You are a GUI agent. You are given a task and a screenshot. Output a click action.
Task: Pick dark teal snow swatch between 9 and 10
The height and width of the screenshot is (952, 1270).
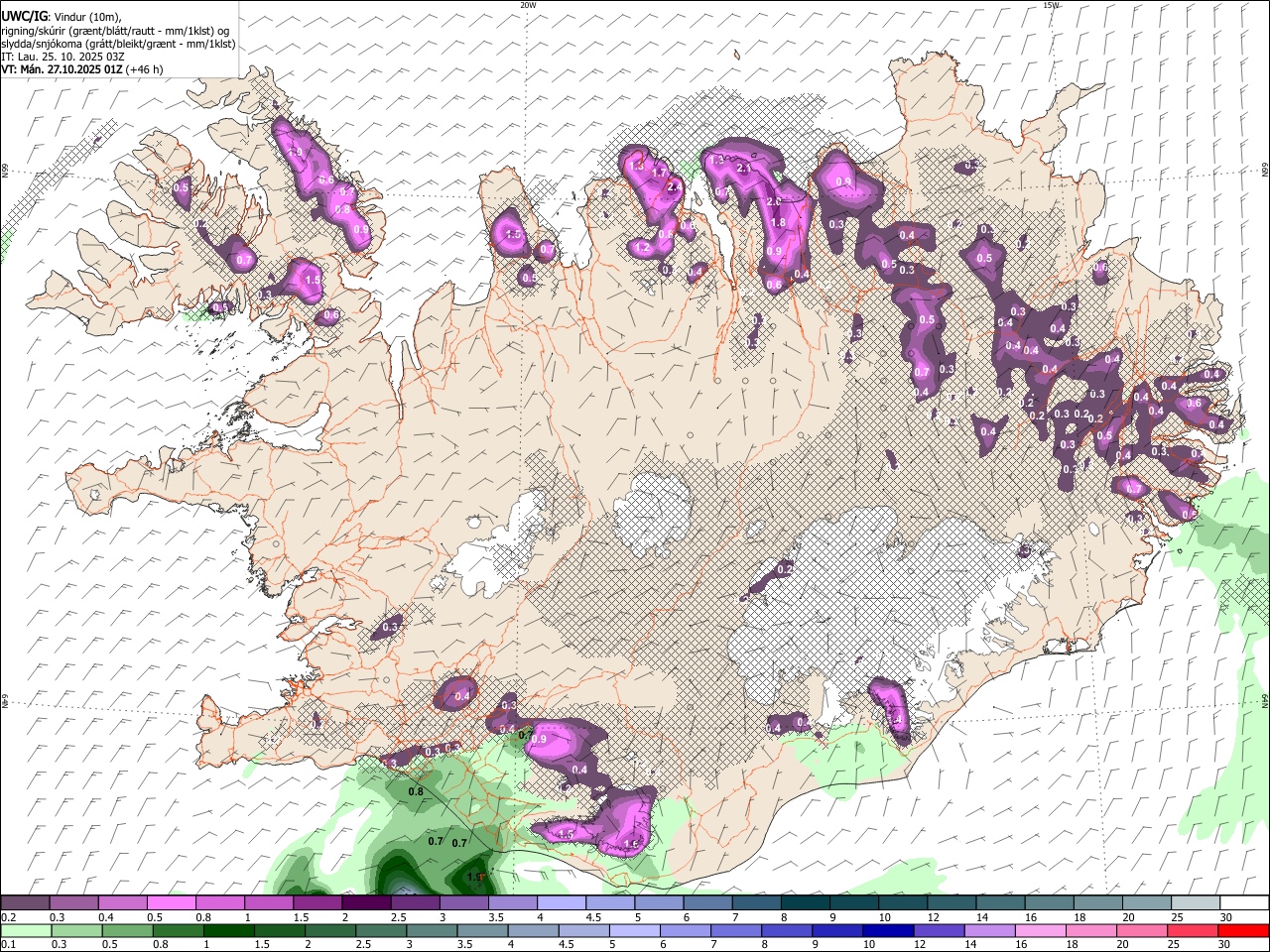854,903
